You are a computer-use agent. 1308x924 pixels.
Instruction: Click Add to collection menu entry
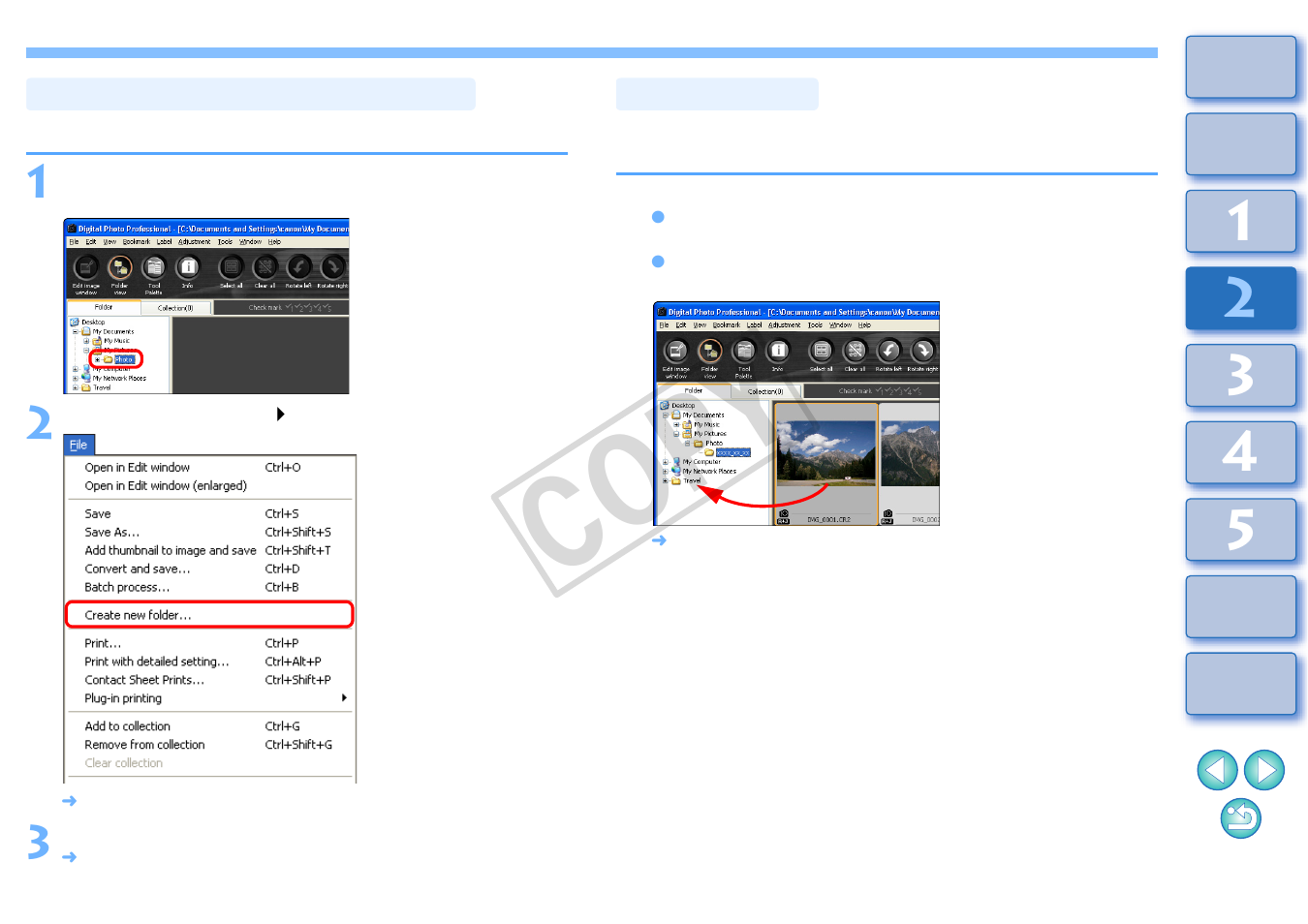(128, 726)
